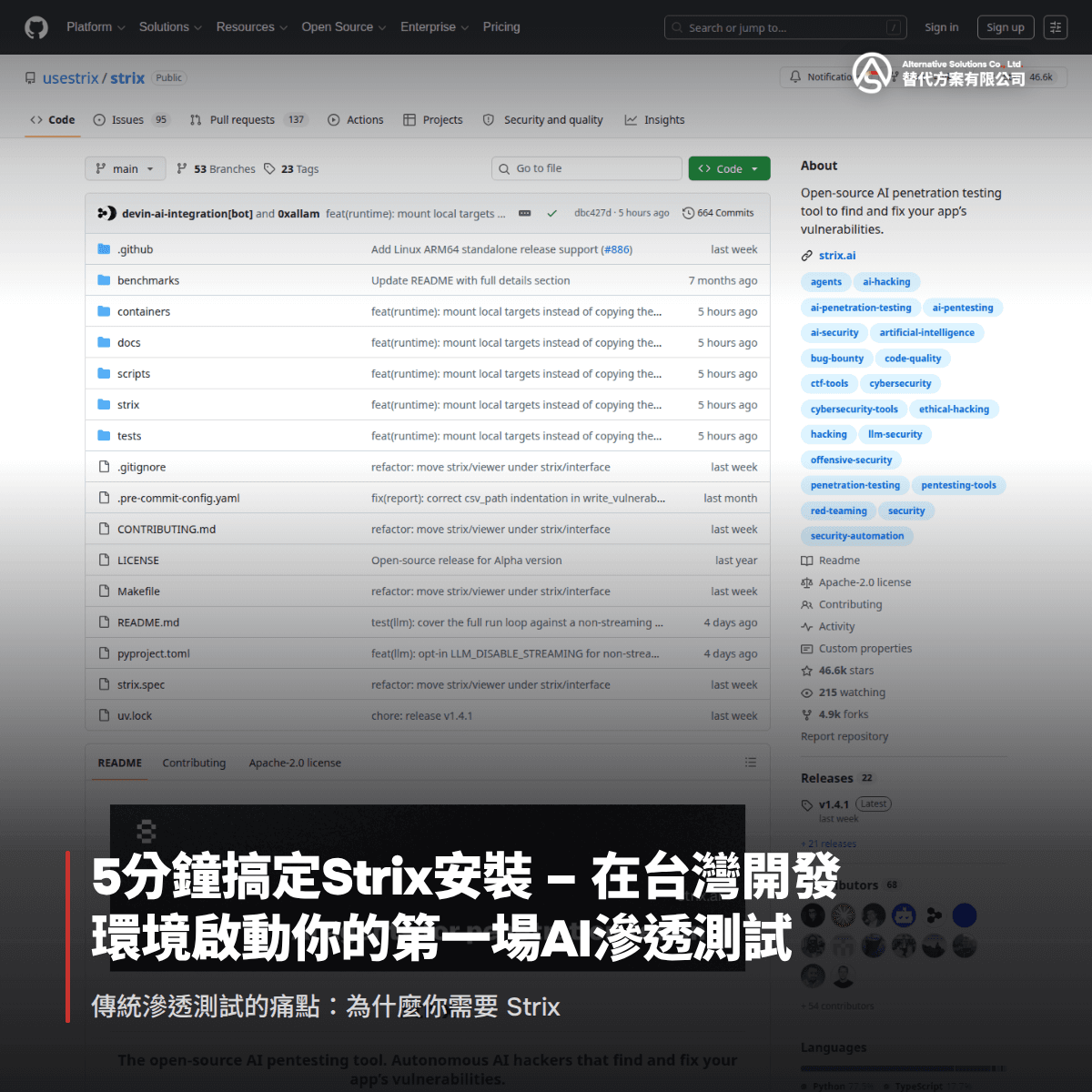Open the README outline list icon
The image size is (1092, 1092).
tap(751, 763)
